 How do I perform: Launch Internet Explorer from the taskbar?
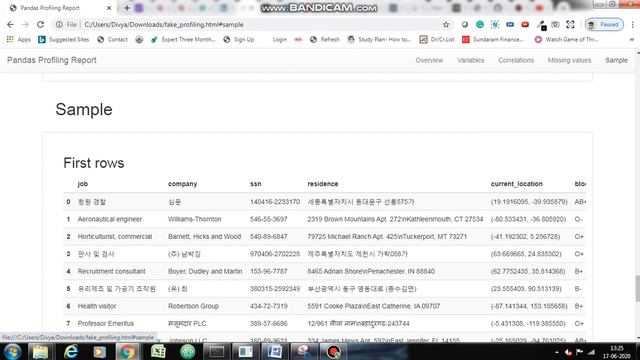[x=71, y=351]
